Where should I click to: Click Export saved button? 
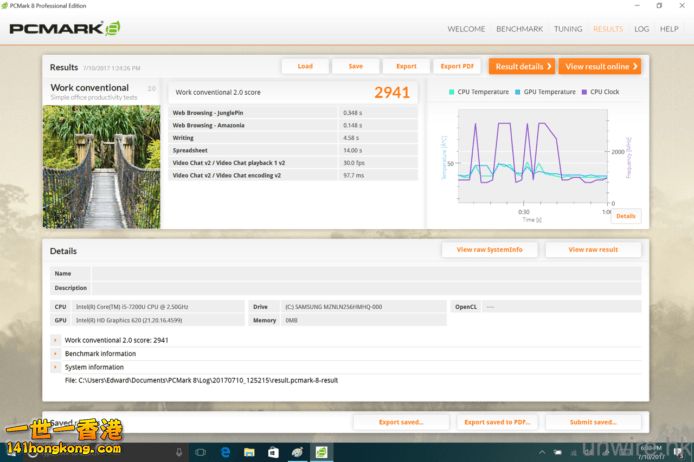click(x=401, y=422)
